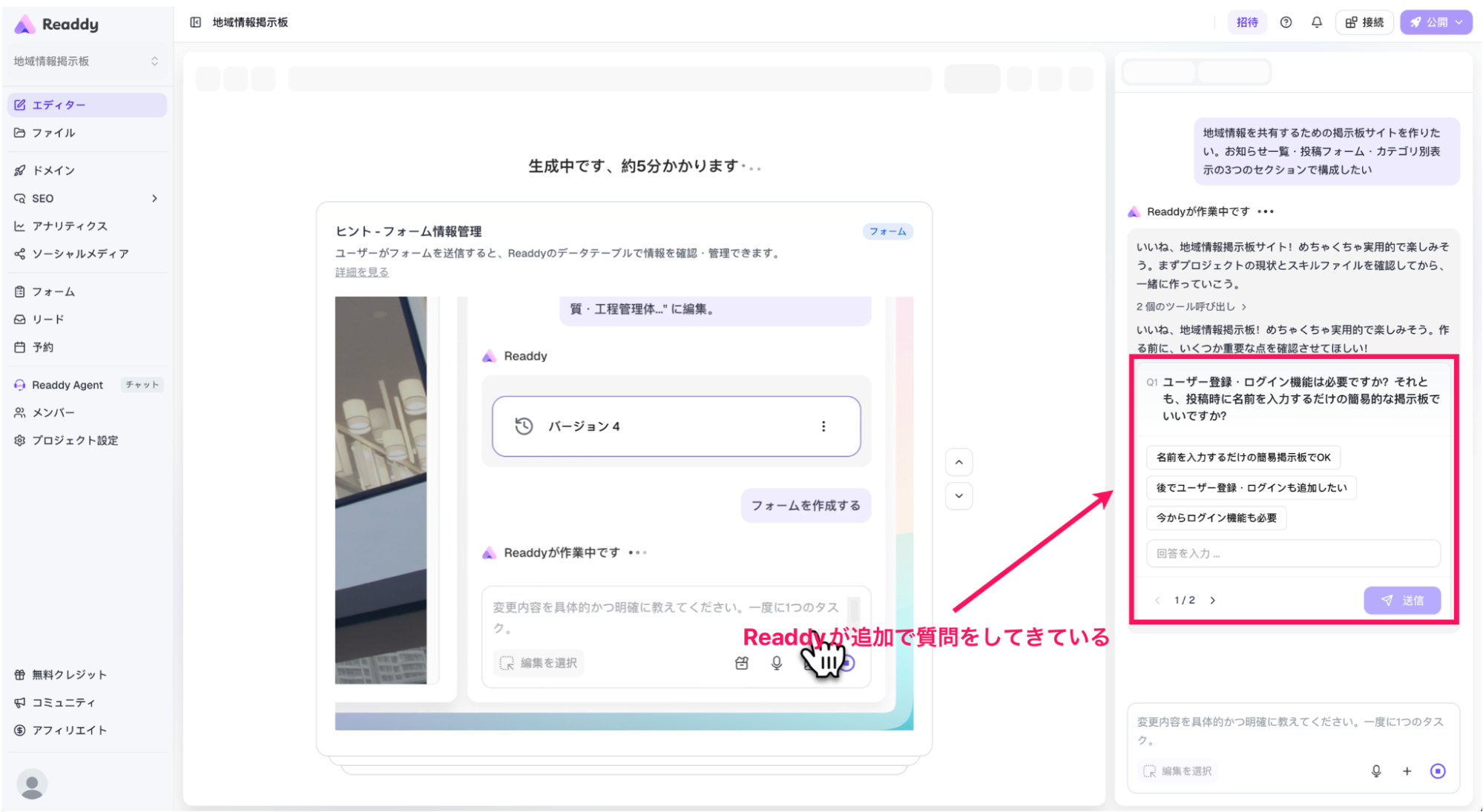Viewport: 1483px width, 812px height.
Task: Expand the SEO submenu chevron
Action: pos(154,198)
